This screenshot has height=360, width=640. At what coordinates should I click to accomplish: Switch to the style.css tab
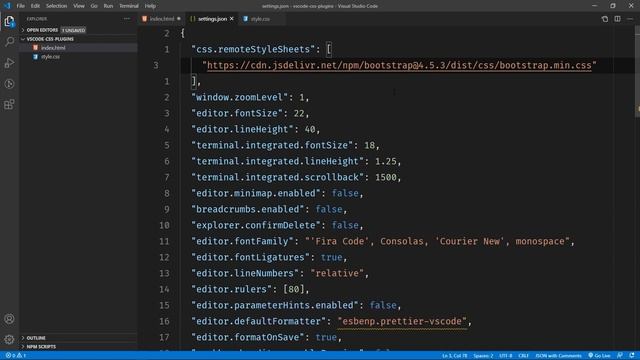(260, 19)
